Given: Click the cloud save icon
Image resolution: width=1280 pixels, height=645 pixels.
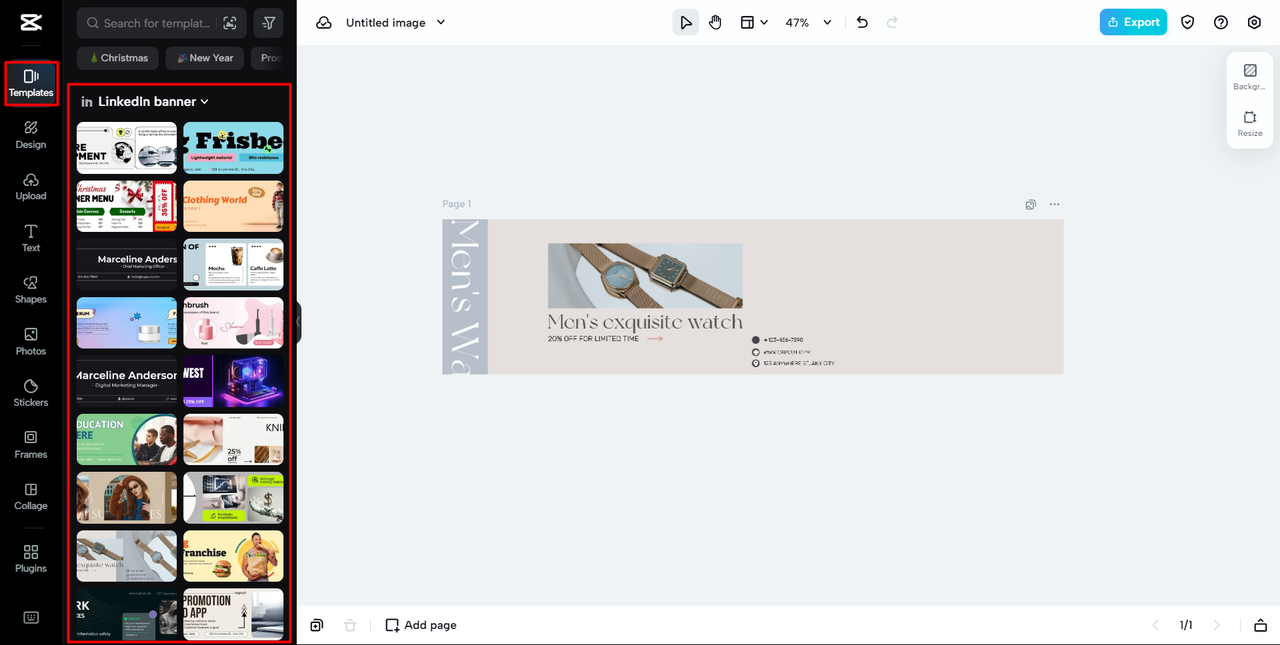Looking at the screenshot, I should 324,22.
